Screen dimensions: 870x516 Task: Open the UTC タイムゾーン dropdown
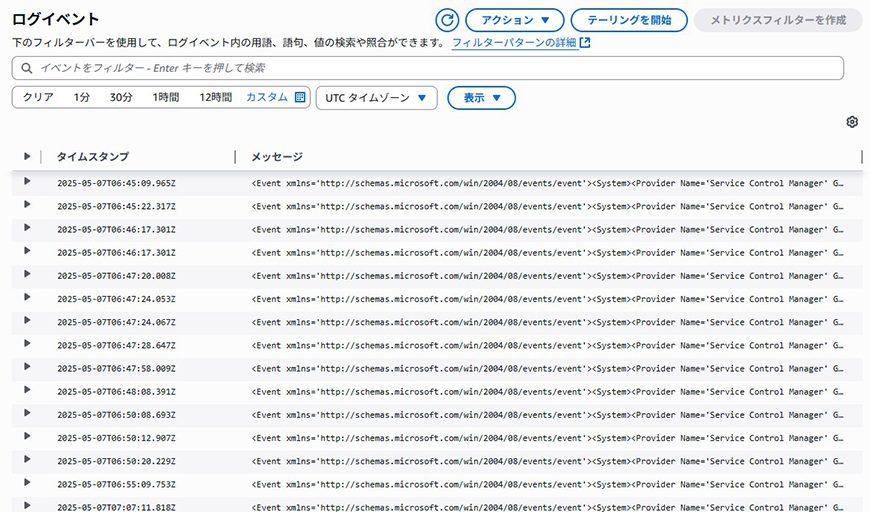pos(377,98)
